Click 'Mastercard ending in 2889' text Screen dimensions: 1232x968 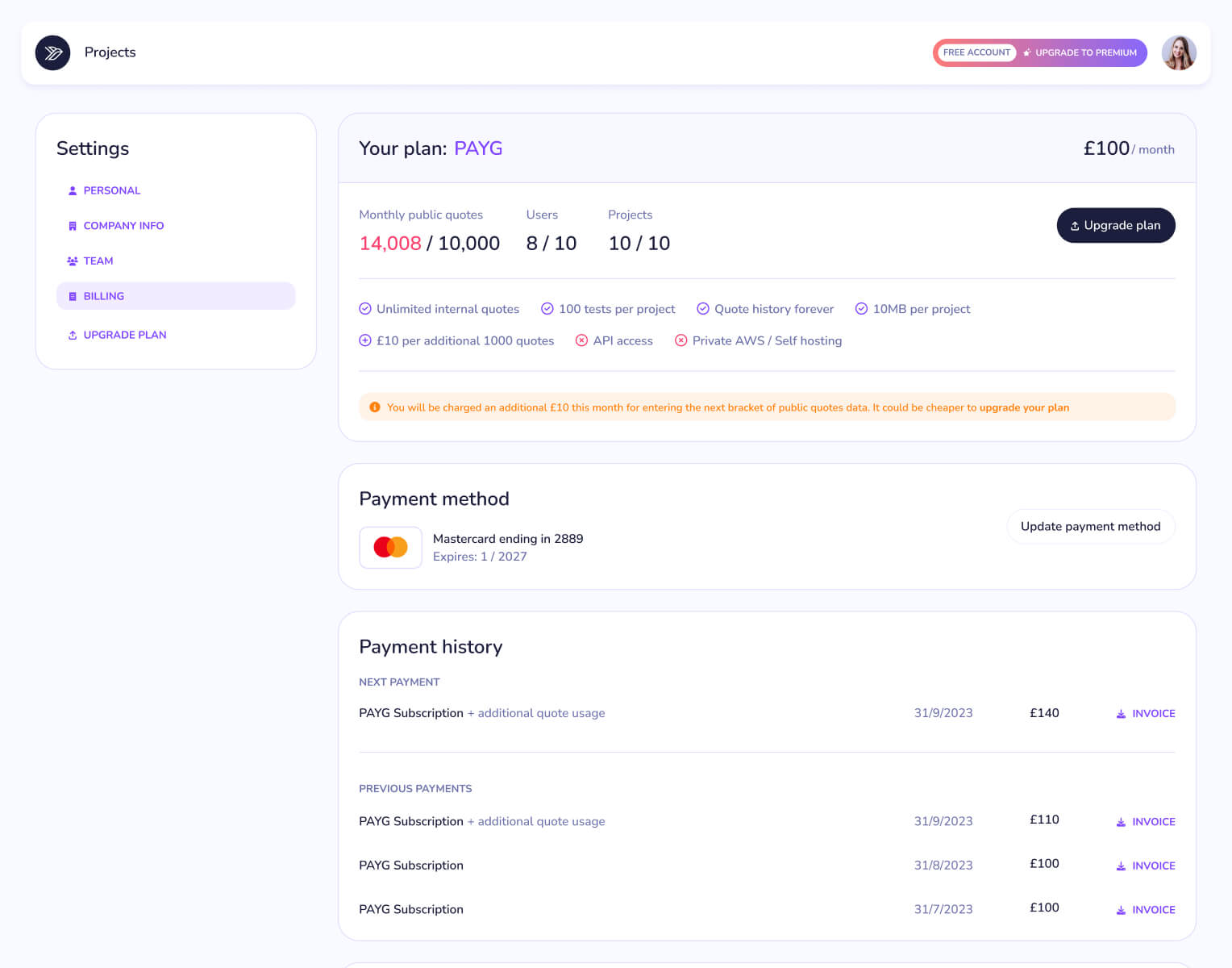508,539
